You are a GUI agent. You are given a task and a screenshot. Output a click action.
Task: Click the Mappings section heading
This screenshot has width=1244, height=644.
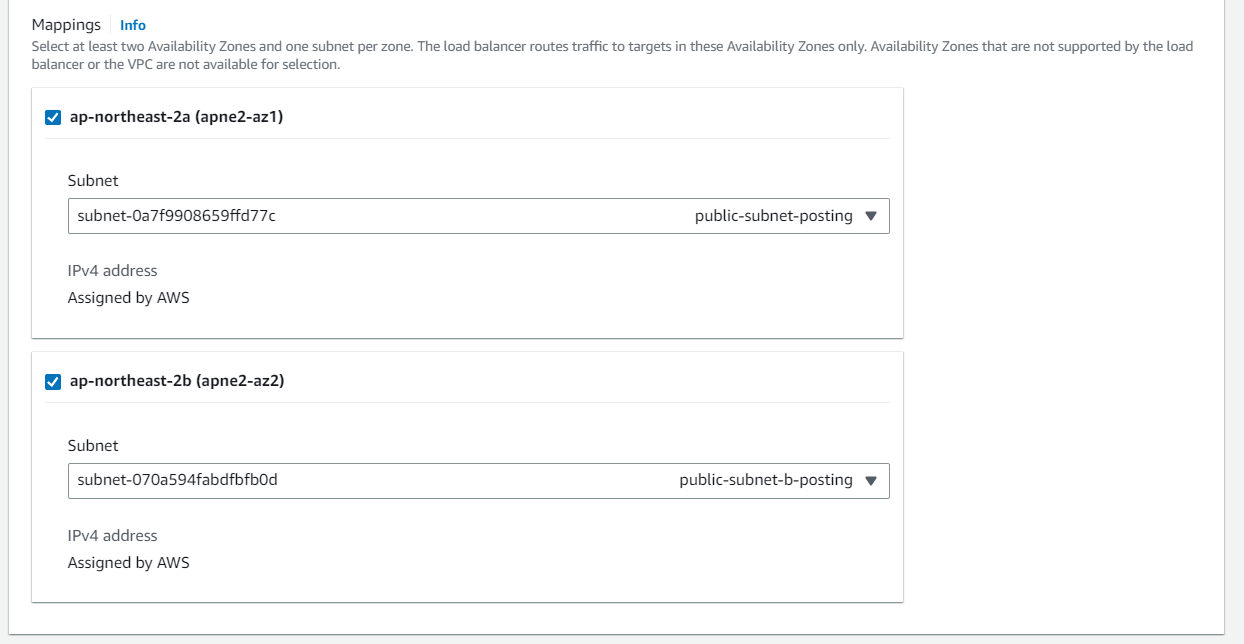[x=66, y=25]
